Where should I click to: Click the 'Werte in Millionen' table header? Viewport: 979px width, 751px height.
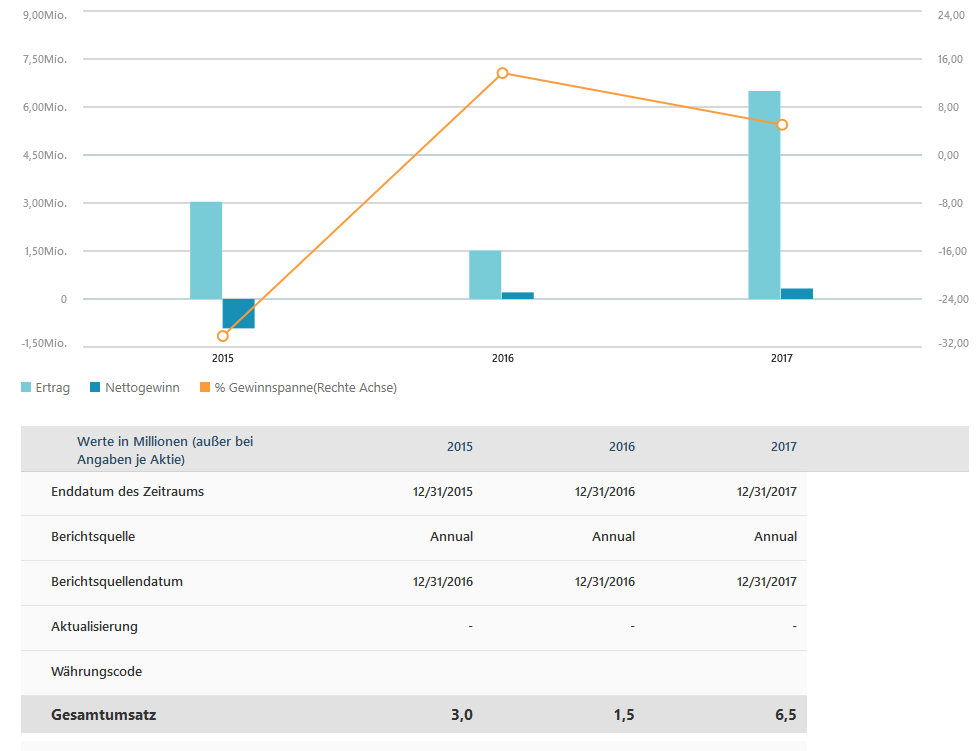165,450
